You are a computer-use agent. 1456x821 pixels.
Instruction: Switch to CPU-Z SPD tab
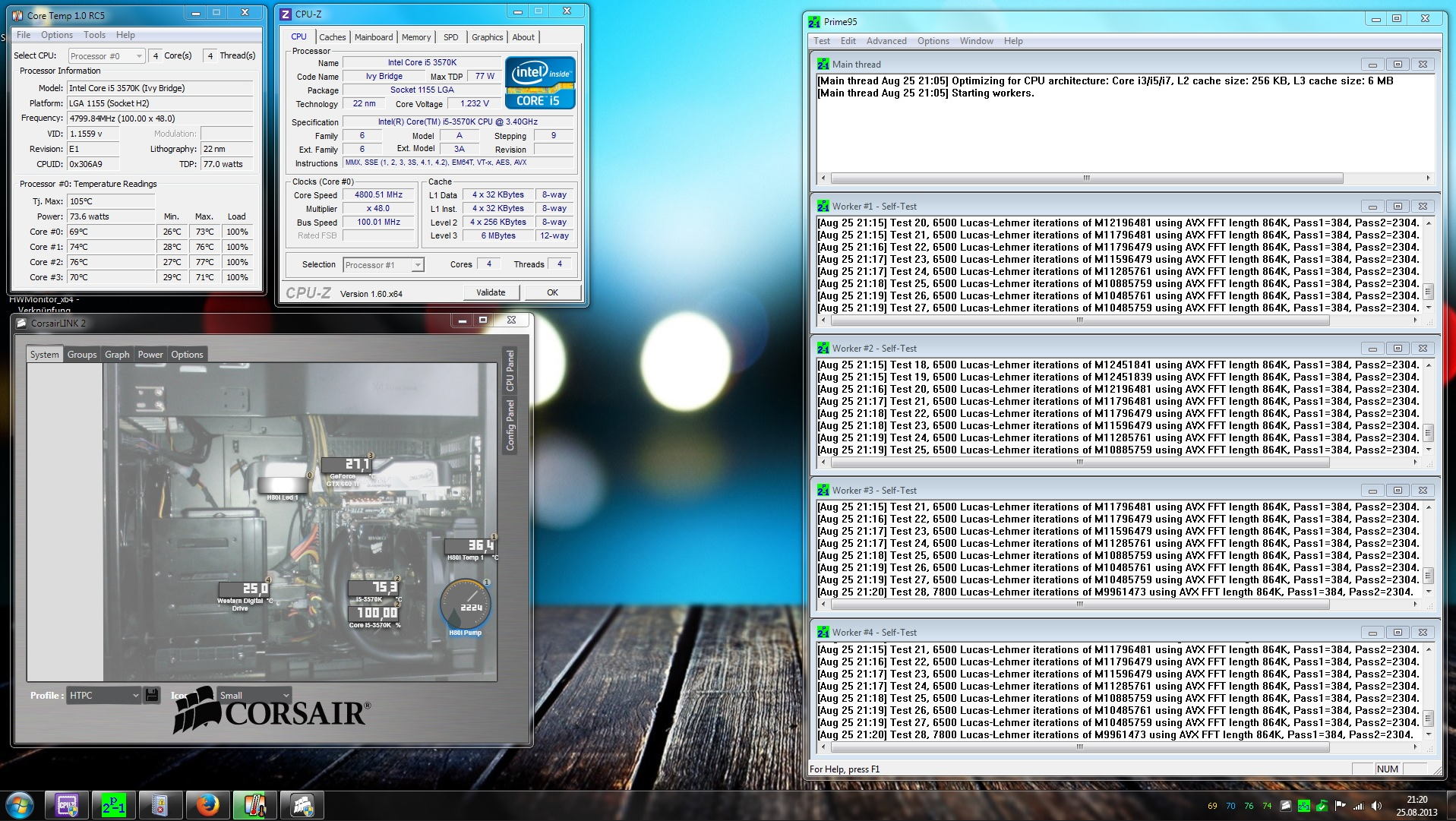[x=451, y=37]
